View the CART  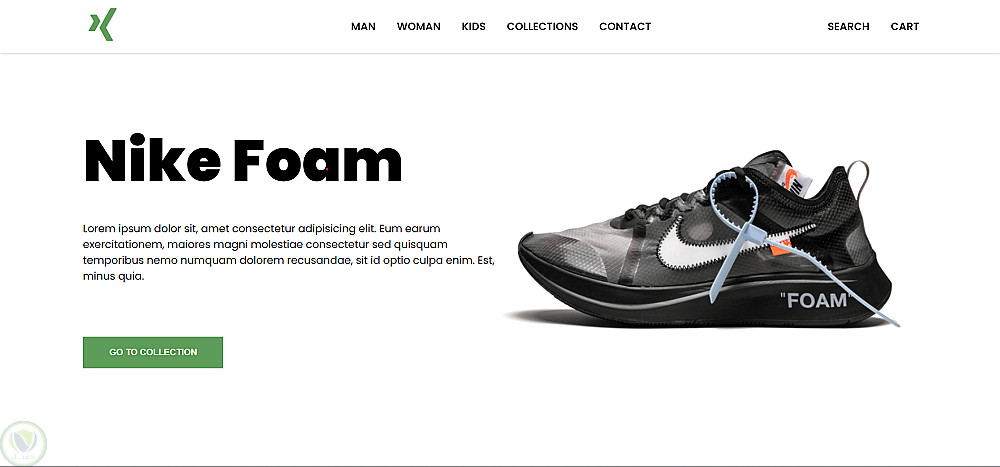coord(905,27)
